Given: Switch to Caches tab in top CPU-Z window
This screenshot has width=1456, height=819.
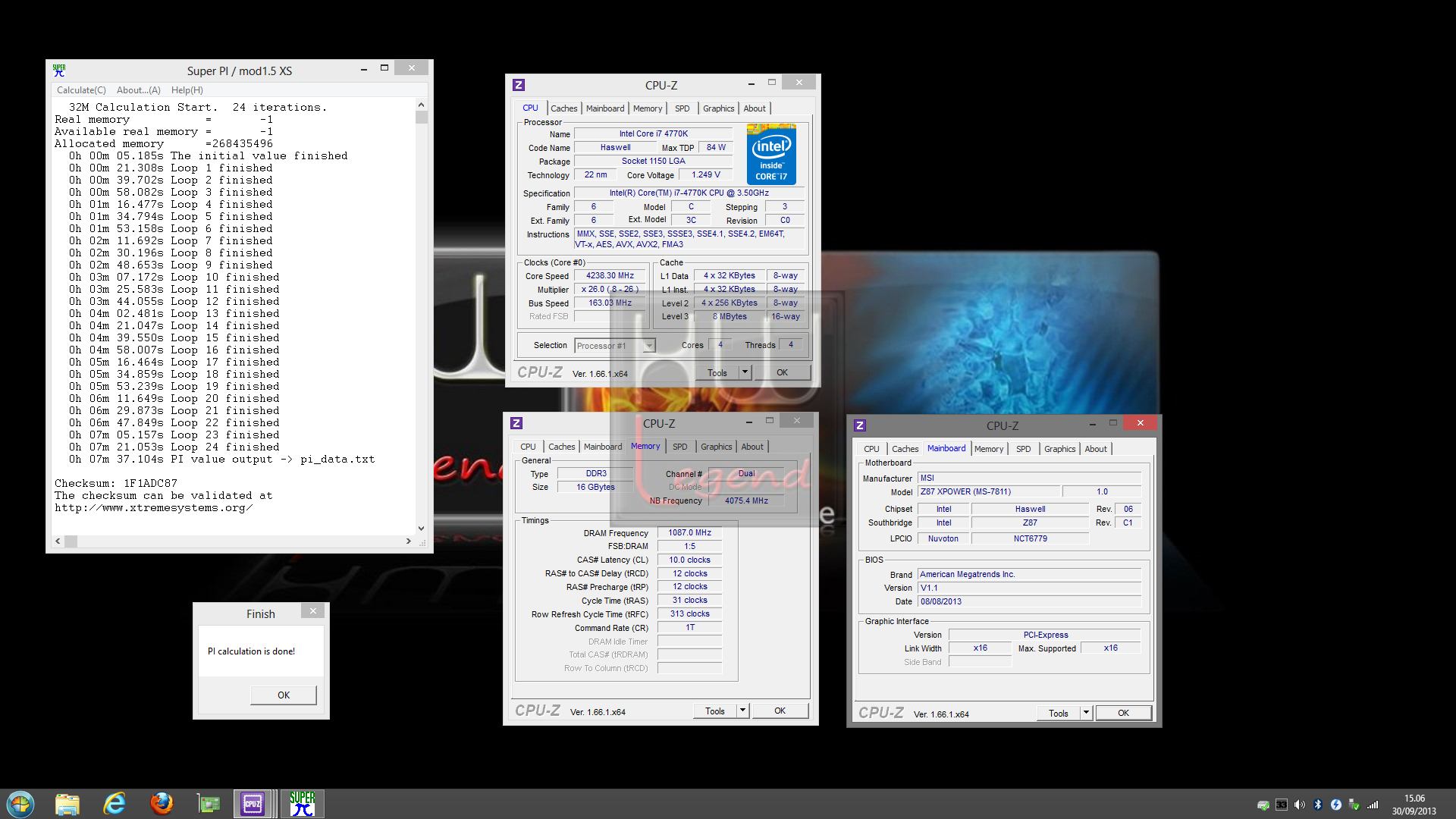Looking at the screenshot, I should click(x=563, y=108).
